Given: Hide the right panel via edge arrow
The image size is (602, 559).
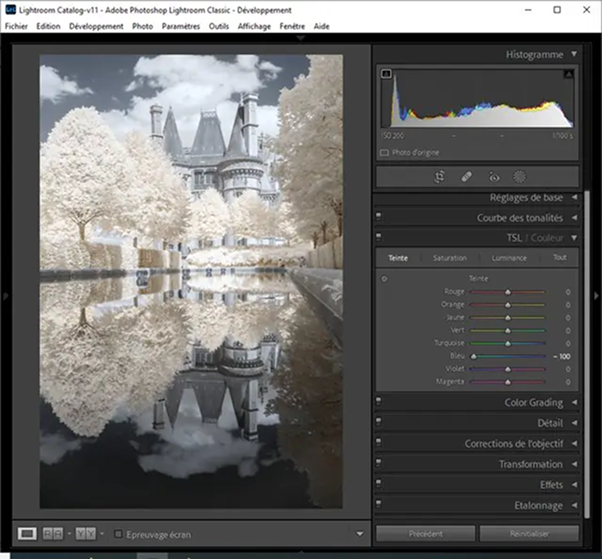Looking at the screenshot, I should (596, 296).
